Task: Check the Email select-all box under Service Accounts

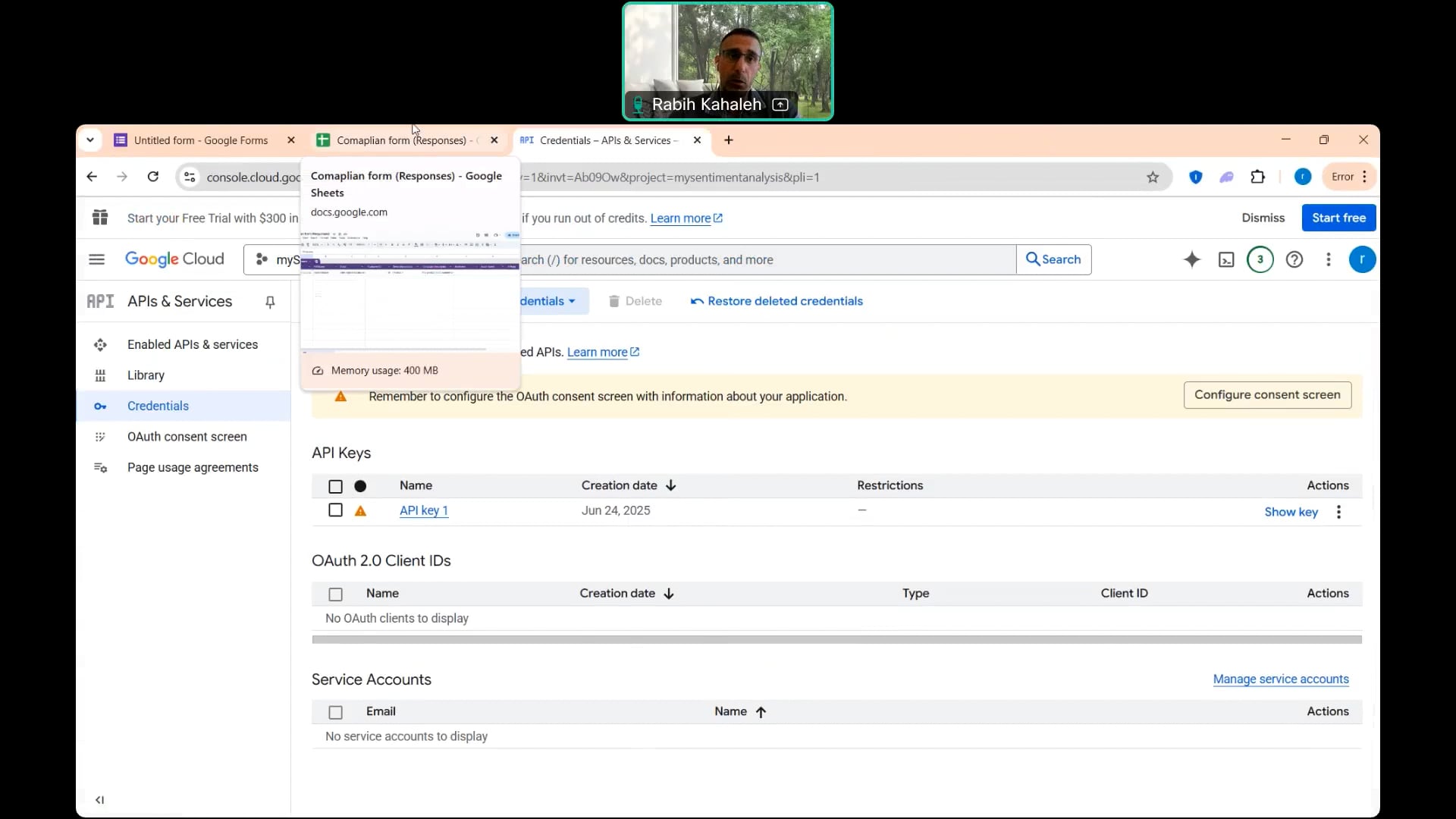Action: (x=334, y=712)
